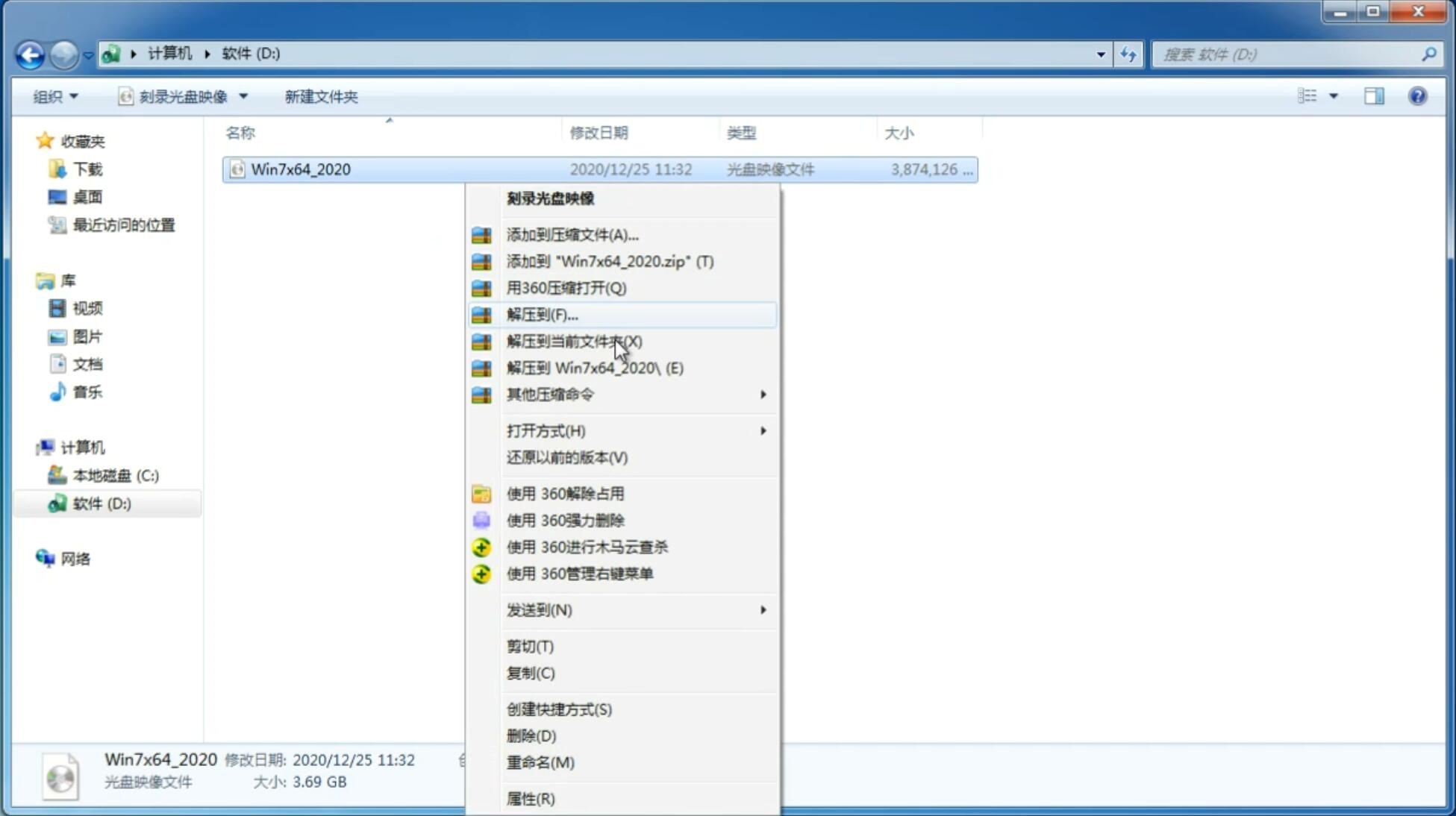The height and width of the screenshot is (816, 1456).
Task: Click 使用360解除占用 icon
Action: pos(480,493)
